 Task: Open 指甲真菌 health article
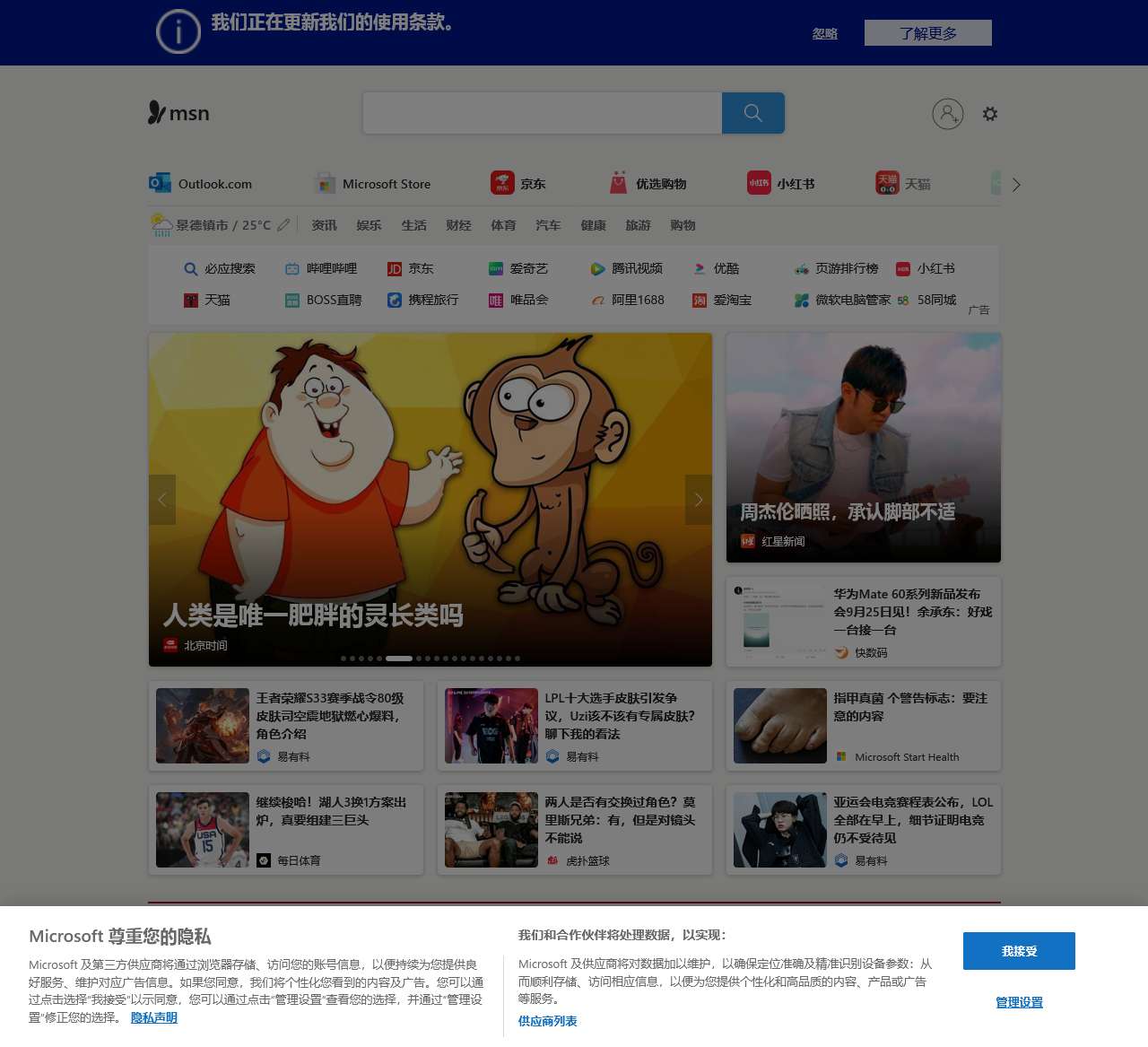pos(864,726)
